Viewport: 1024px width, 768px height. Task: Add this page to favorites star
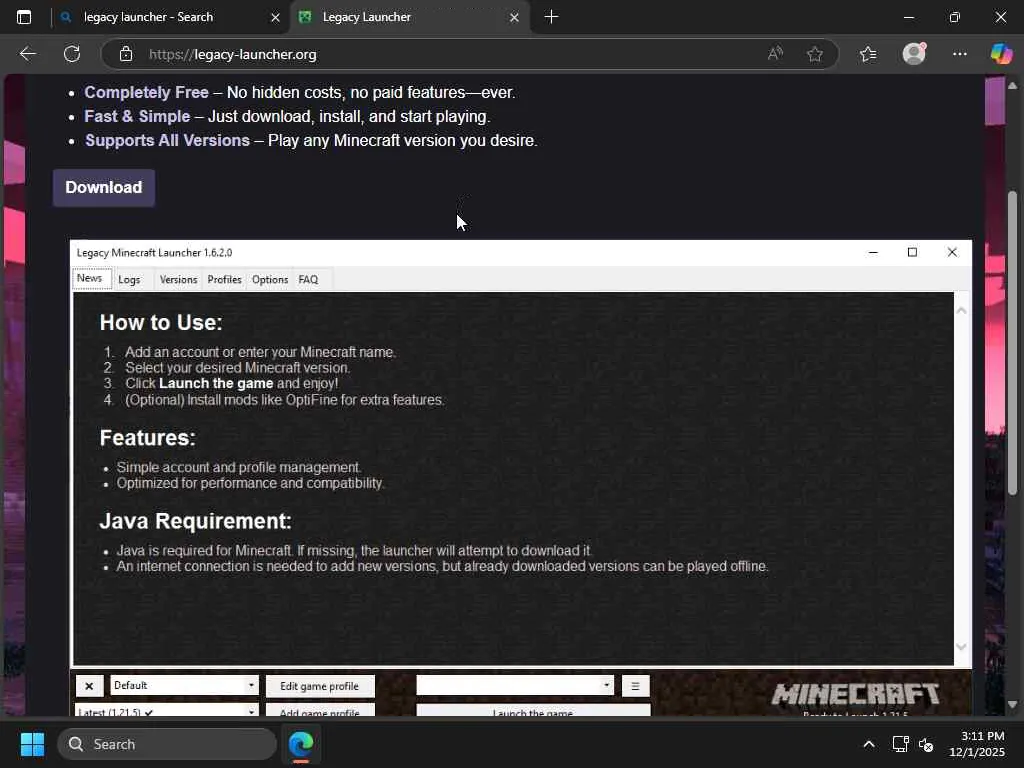pyautogui.click(x=814, y=54)
